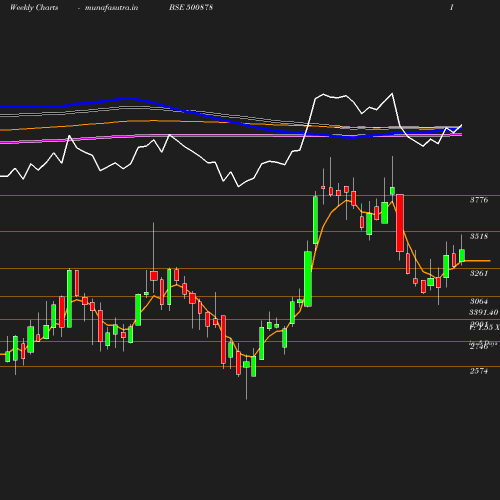Image resolution: width=500 pixels, height=500 pixels.
Task: Click the 3518 price level label
Action: point(479,236)
